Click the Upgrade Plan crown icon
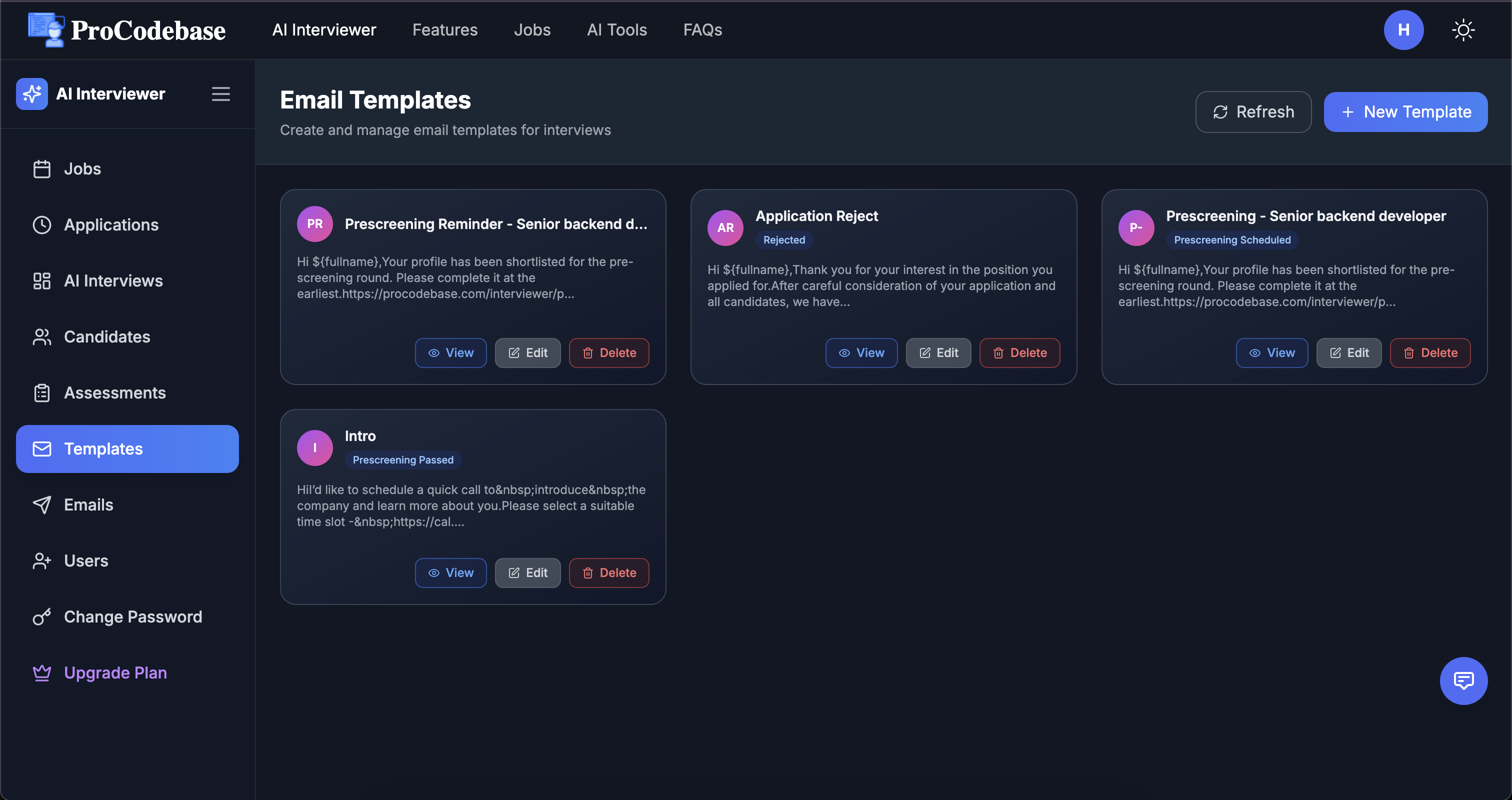 click(x=41, y=672)
